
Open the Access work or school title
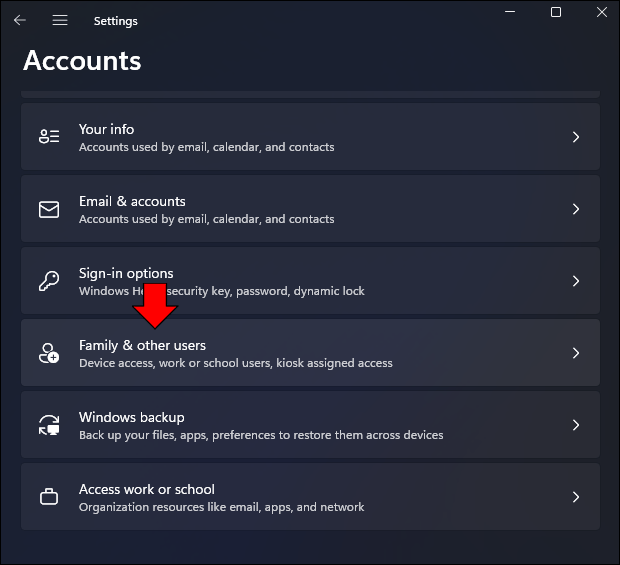tap(147, 489)
